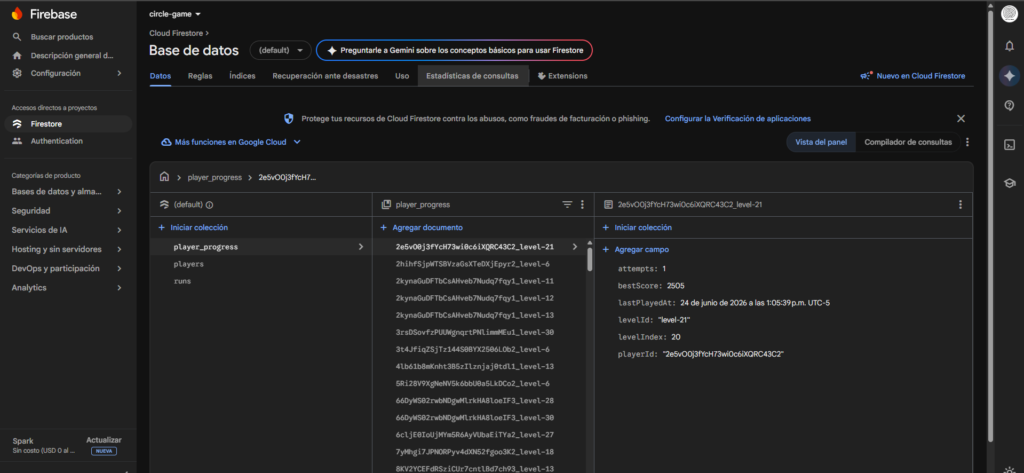The height and width of the screenshot is (473, 1024).
Task: Open the help question mark icon
Action: click(x=1009, y=105)
